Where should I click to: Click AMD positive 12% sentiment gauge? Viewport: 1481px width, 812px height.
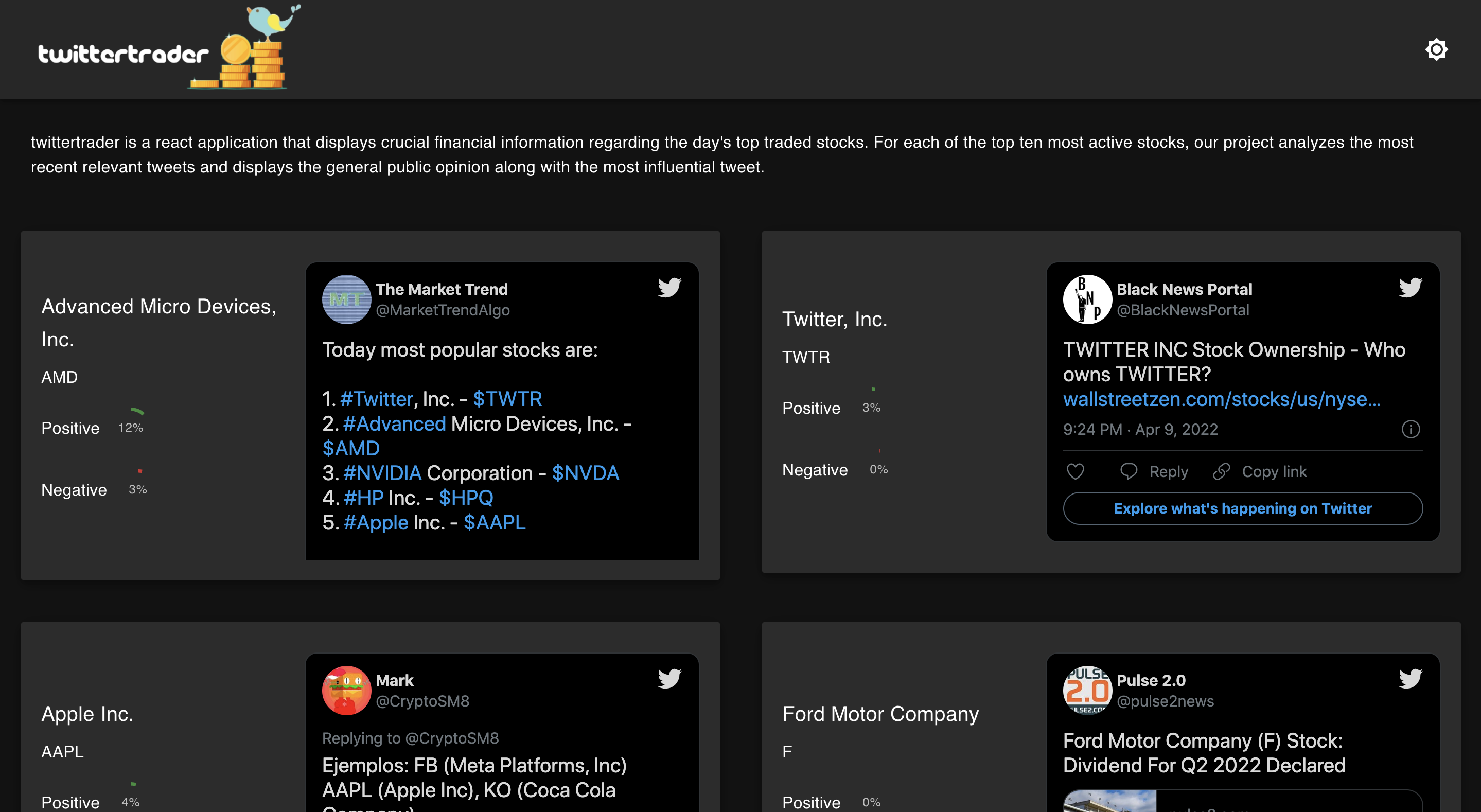tap(131, 427)
